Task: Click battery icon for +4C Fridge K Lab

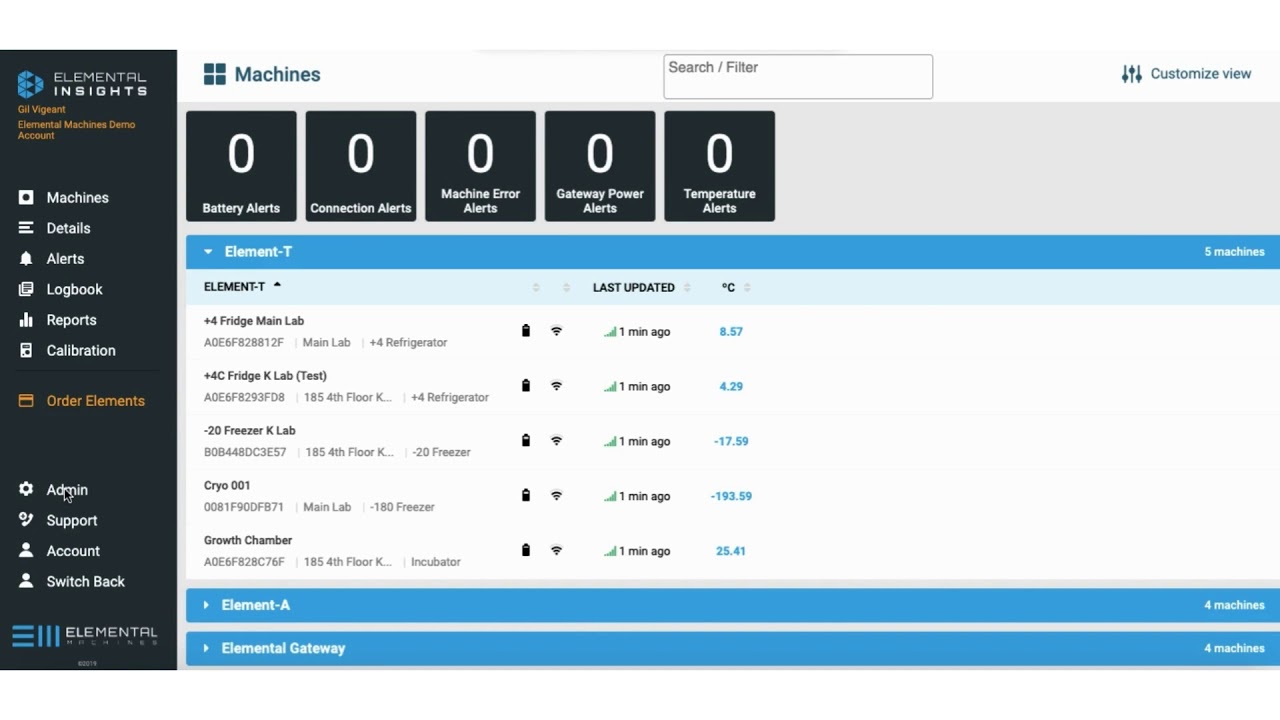Action: (x=526, y=386)
